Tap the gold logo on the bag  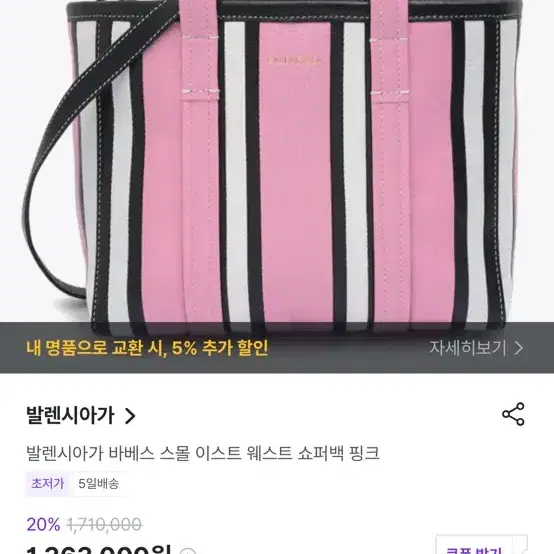pyautogui.click(x=295, y=60)
